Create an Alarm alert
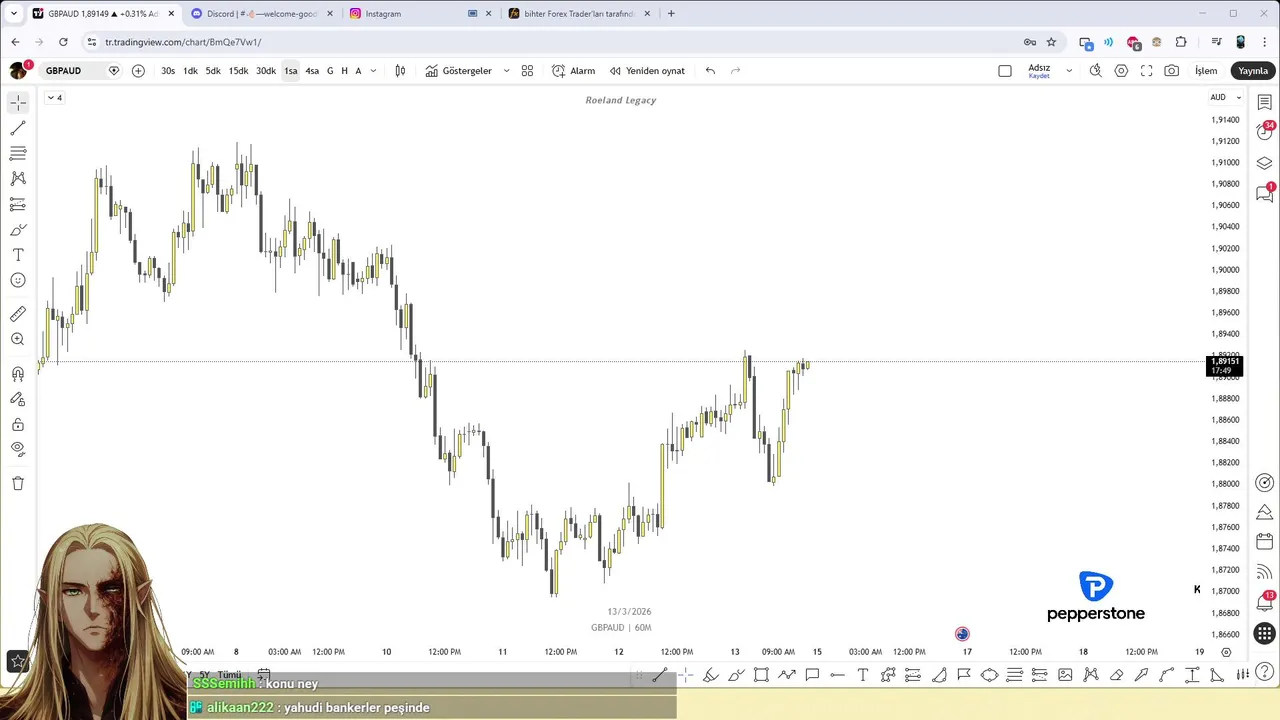 tap(574, 71)
